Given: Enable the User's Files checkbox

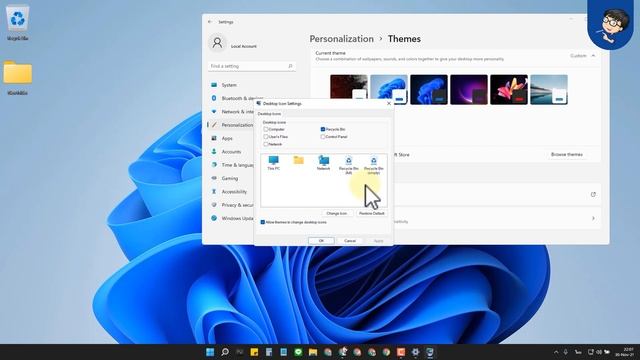Looking at the screenshot, I should (266, 137).
